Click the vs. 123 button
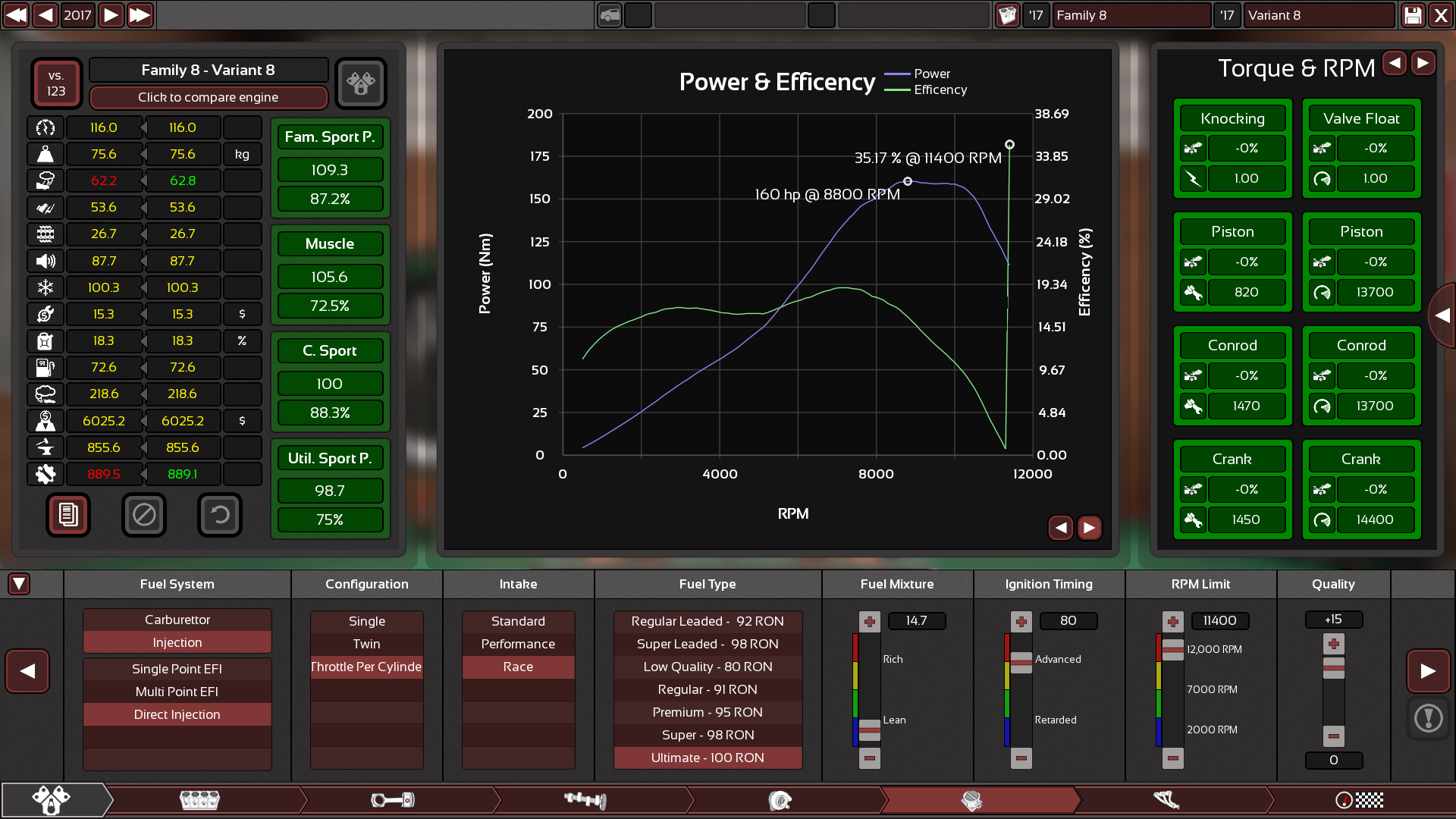This screenshot has width=1456, height=819. pos(56,83)
